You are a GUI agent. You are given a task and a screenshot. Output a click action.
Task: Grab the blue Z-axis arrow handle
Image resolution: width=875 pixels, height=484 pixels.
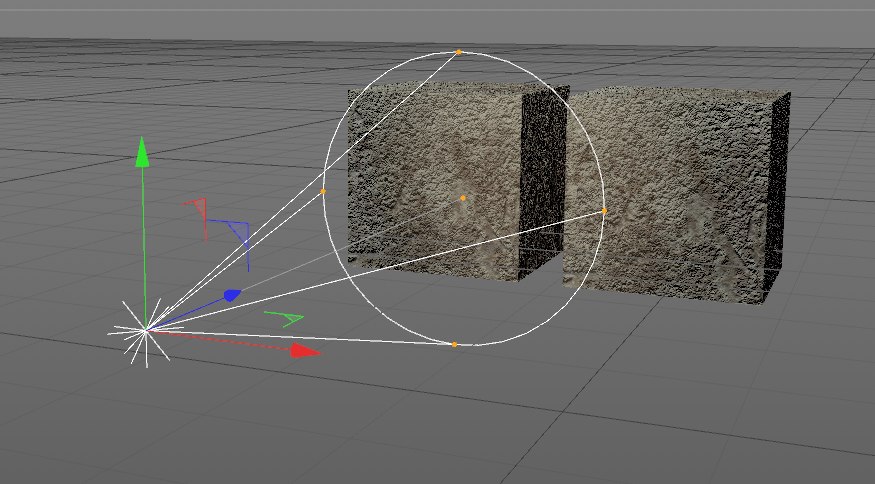click(232, 295)
